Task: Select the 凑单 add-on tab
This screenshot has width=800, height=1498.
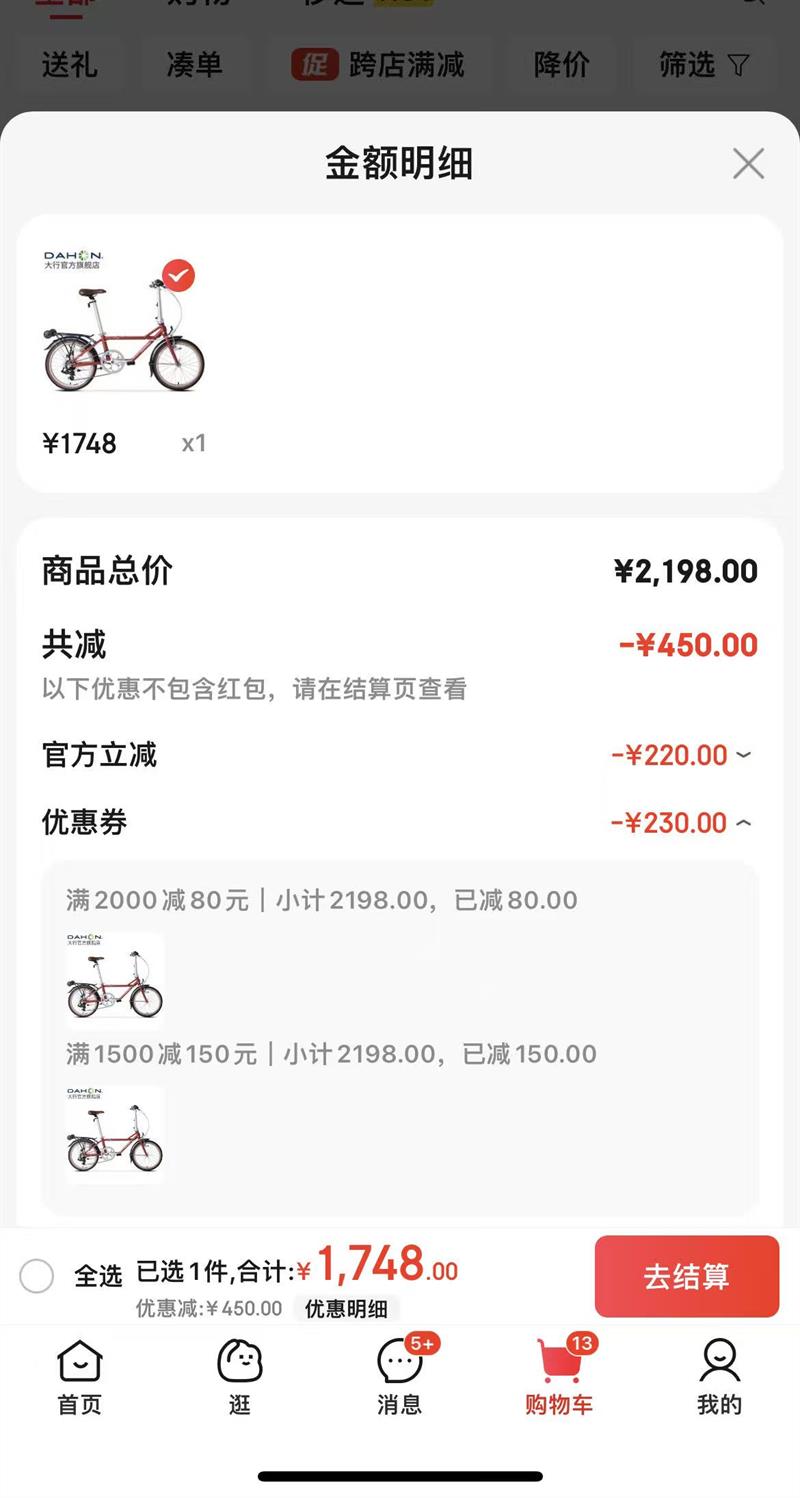Action: 194,66
